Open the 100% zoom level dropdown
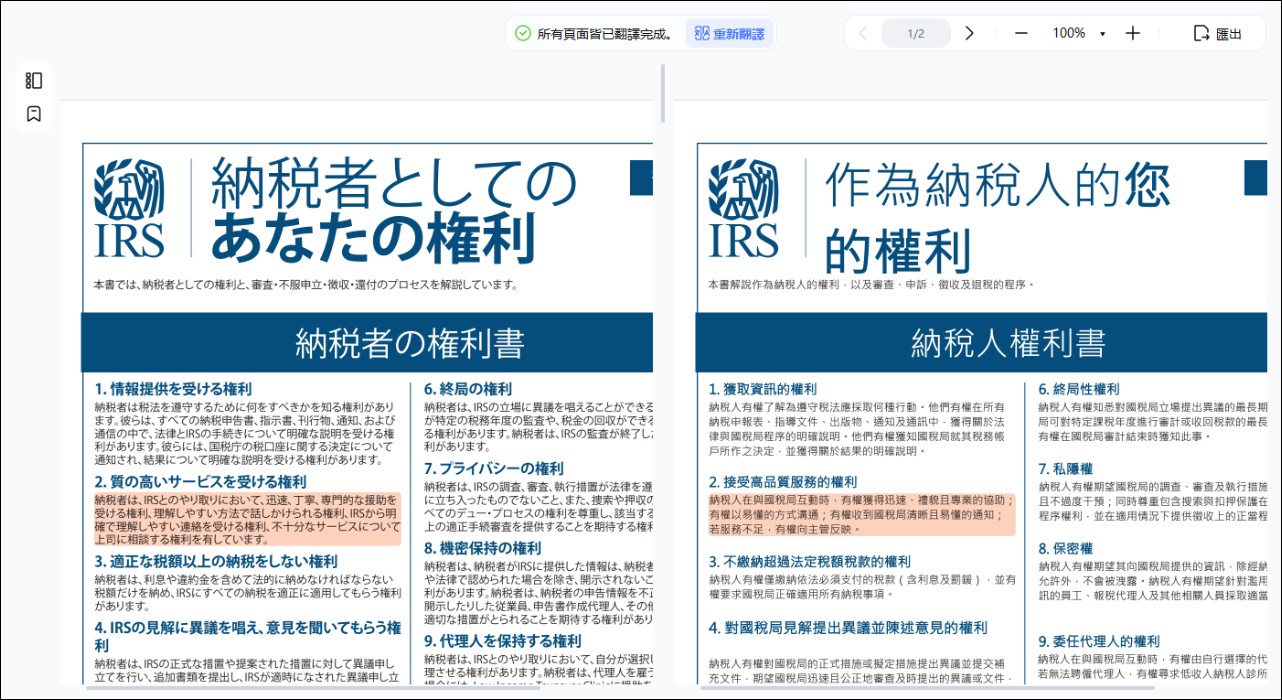This screenshot has height=700, width=1282. [x=1079, y=33]
